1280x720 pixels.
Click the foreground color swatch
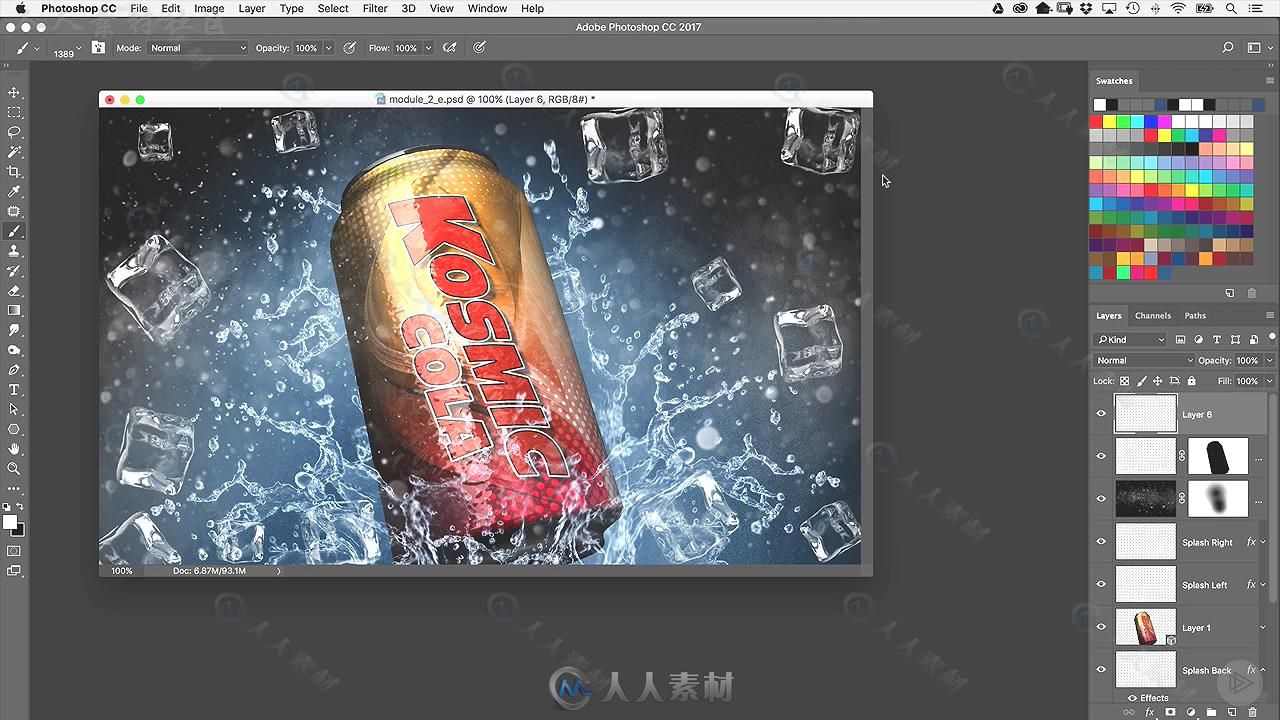point(10,522)
